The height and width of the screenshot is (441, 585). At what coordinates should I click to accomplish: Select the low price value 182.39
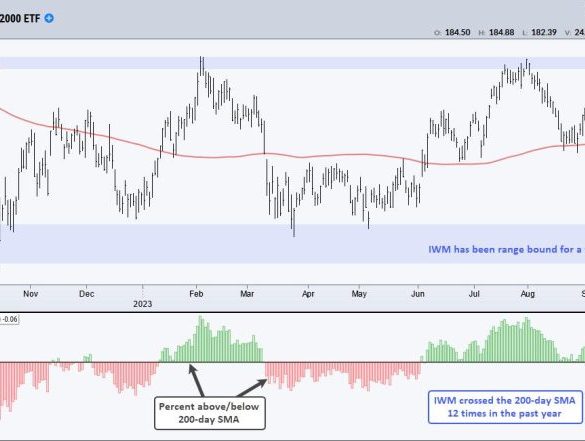pos(544,32)
